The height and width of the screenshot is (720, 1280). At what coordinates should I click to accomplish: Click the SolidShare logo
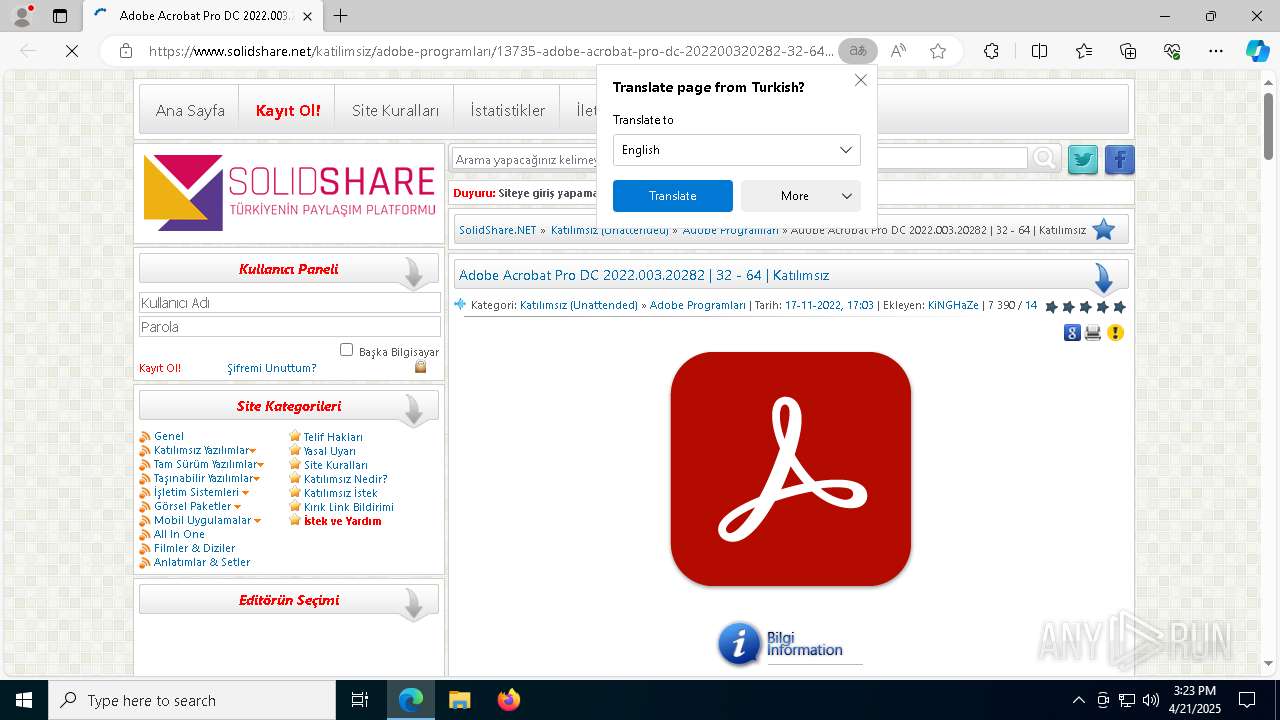click(x=289, y=192)
